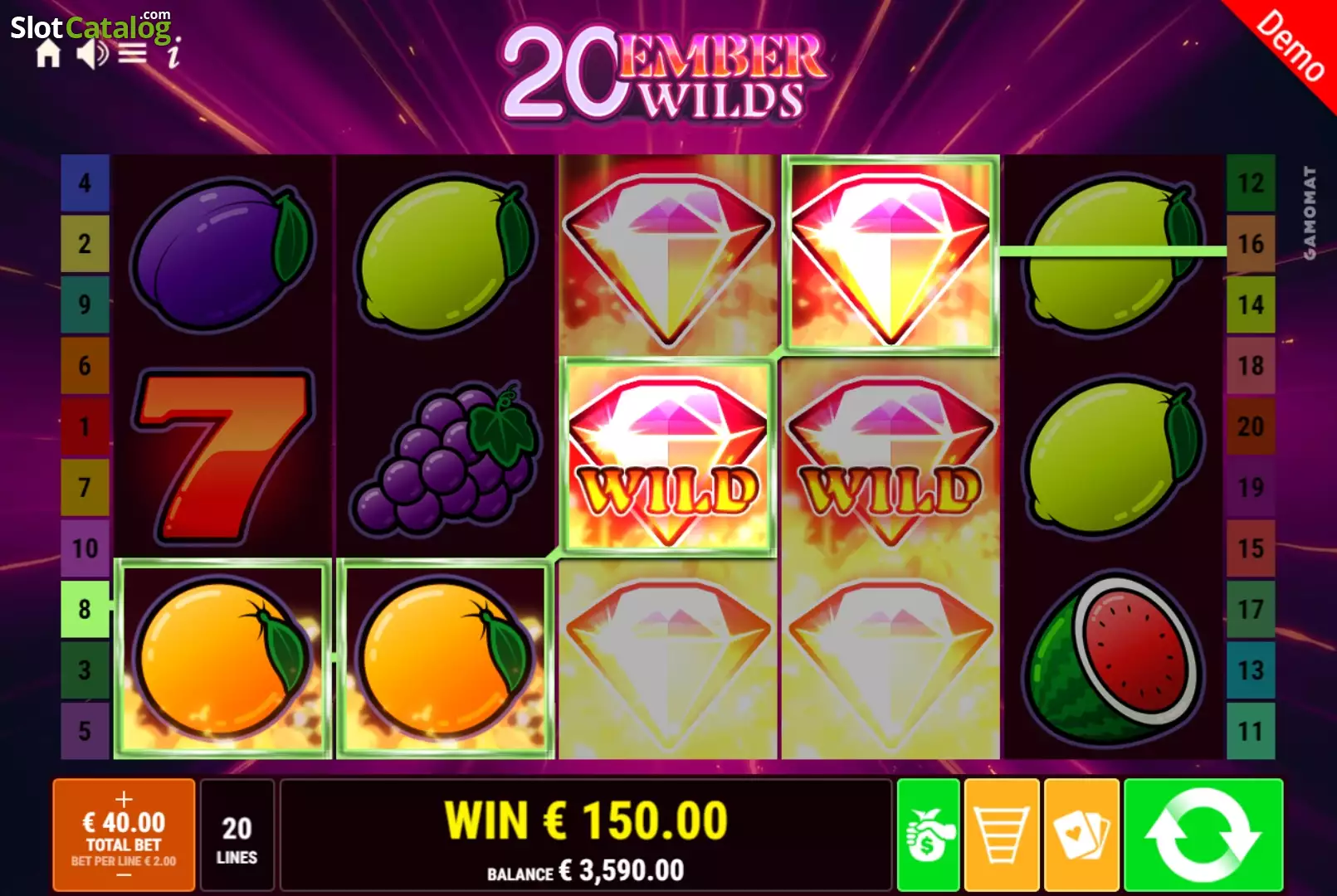Click the red seven symbol
The height and width of the screenshot is (896, 1337).
(223, 456)
